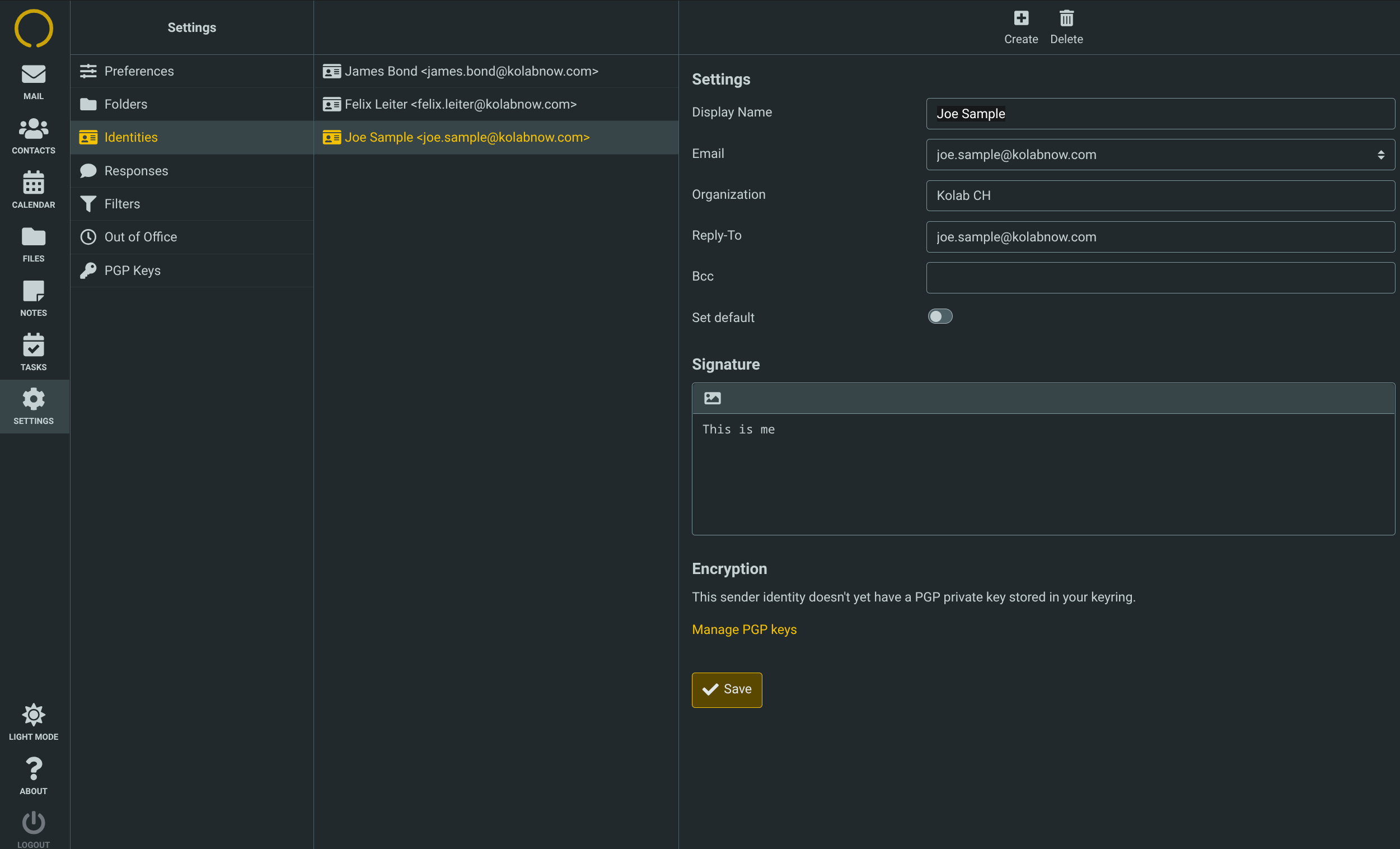The height and width of the screenshot is (849, 1400).
Task: Go to Contacts in the sidebar
Action: pyautogui.click(x=34, y=136)
